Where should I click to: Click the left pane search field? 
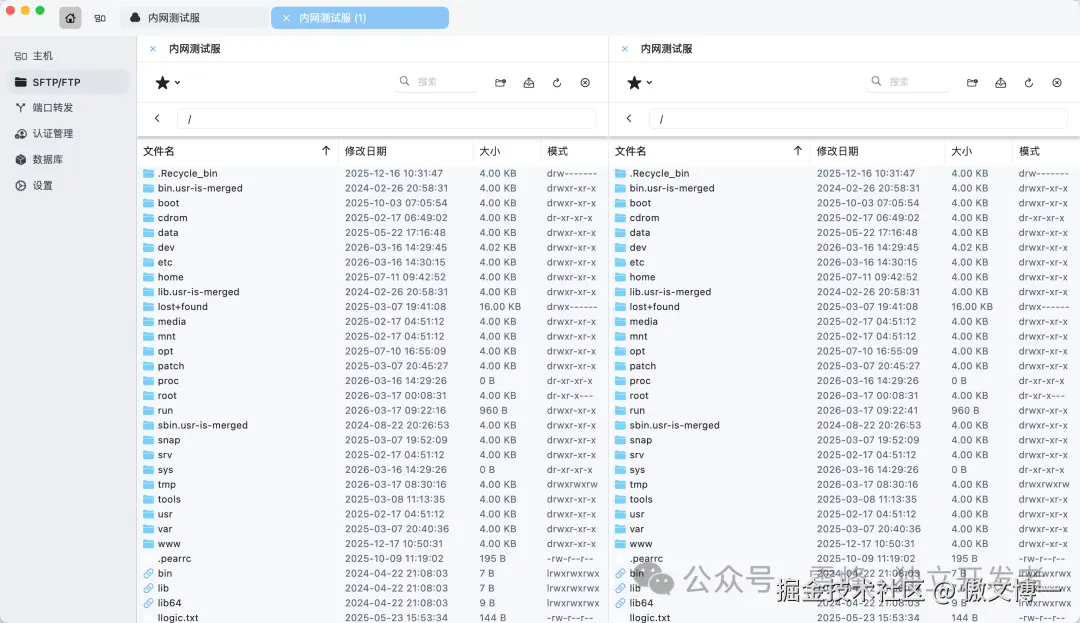(437, 81)
